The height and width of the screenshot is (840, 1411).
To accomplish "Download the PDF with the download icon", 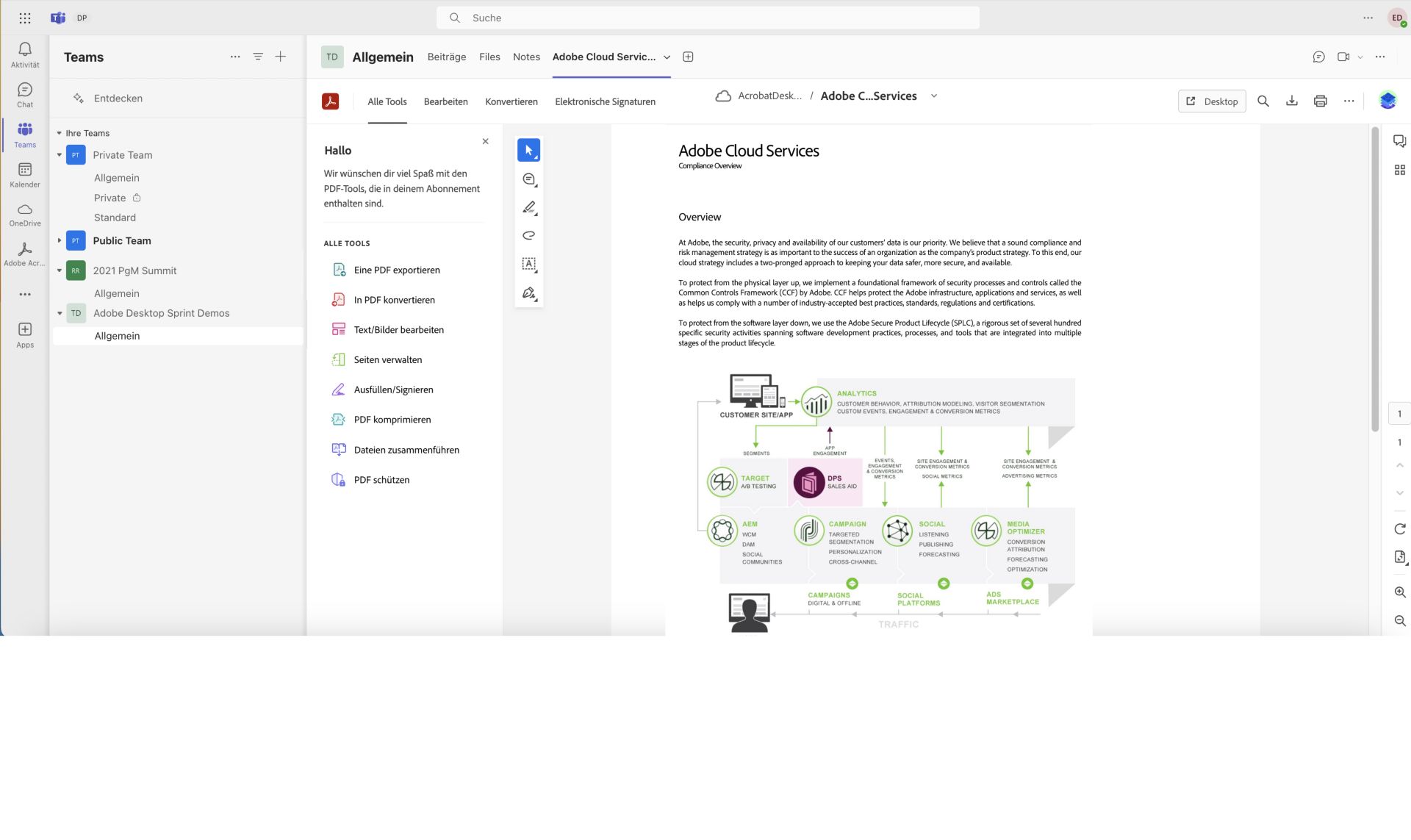I will pyautogui.click(x=1292, y=101).
